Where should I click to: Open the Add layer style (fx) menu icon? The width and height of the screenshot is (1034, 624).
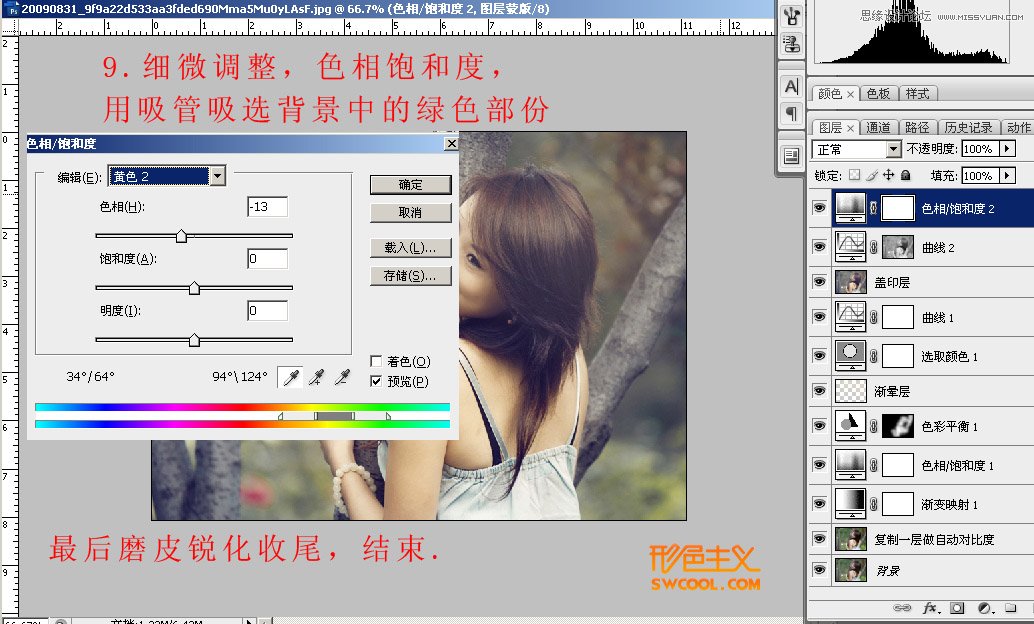929,607
